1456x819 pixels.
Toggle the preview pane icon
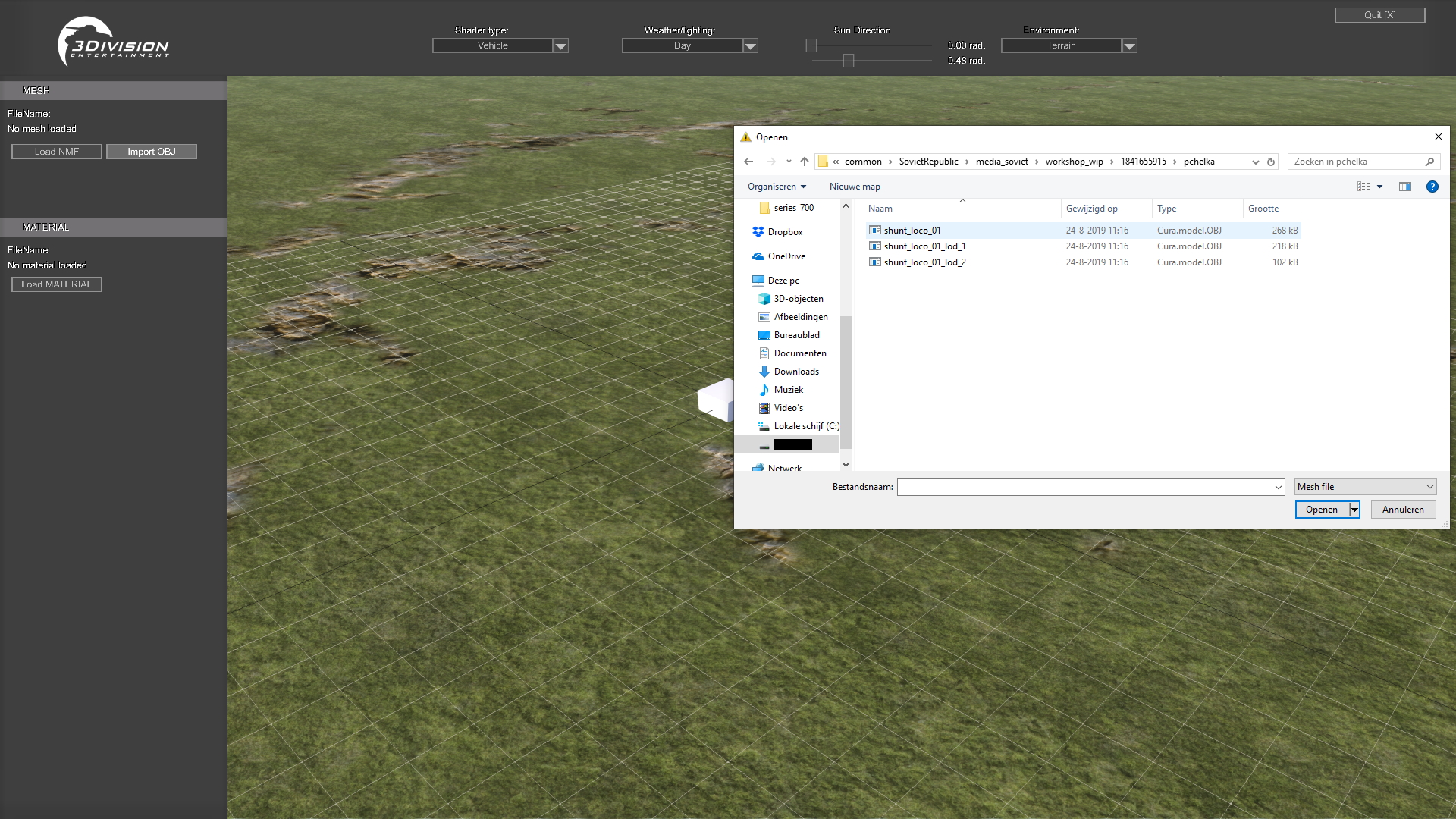pos(1405,187)
